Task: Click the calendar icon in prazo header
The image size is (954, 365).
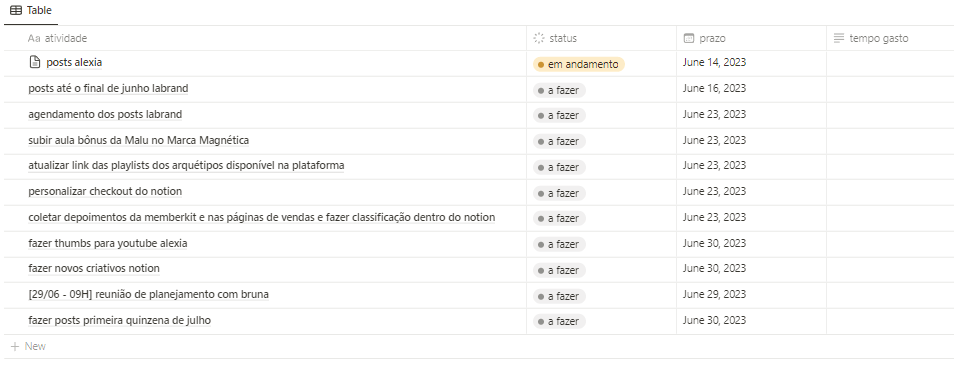Action: tap(689, 38)
